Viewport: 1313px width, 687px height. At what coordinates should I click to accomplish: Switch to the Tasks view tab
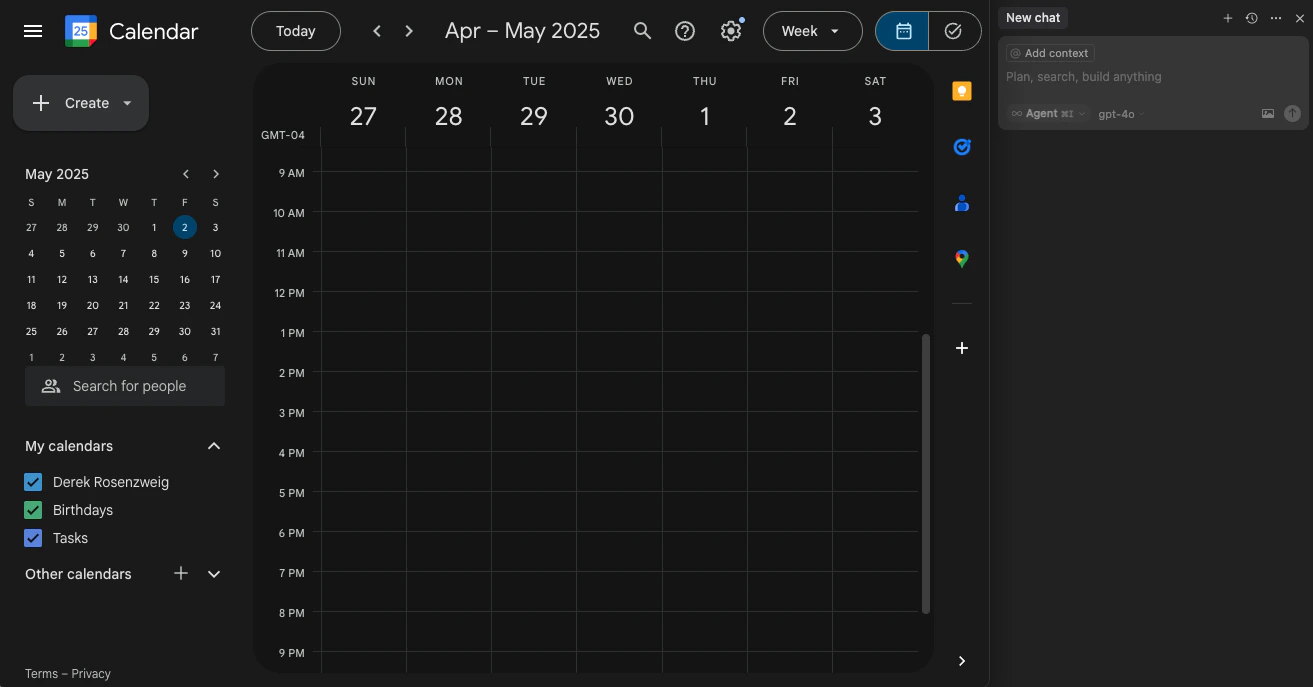(953, 31)
